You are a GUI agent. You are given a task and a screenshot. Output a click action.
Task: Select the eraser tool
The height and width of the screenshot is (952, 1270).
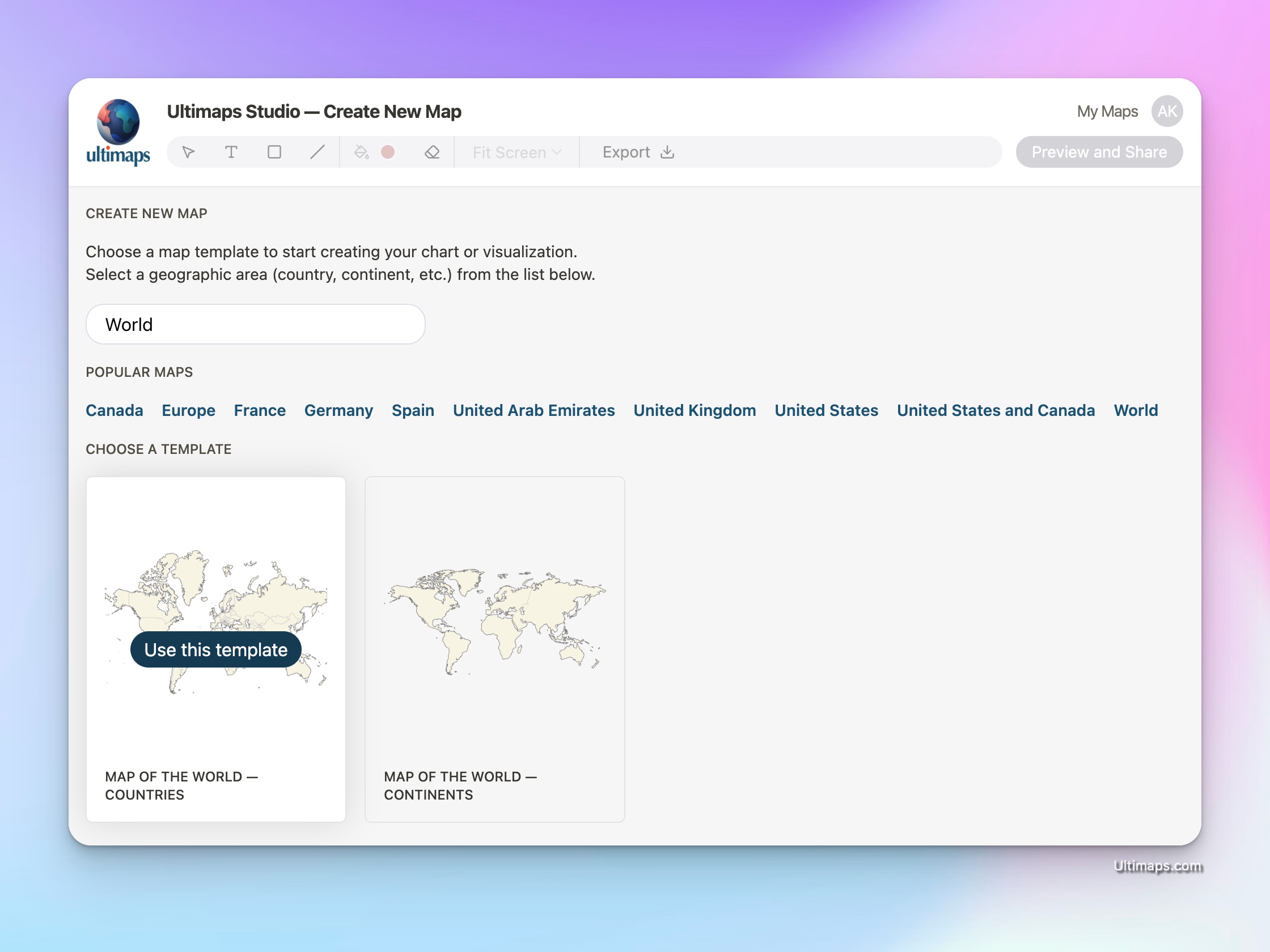[432, 152]
